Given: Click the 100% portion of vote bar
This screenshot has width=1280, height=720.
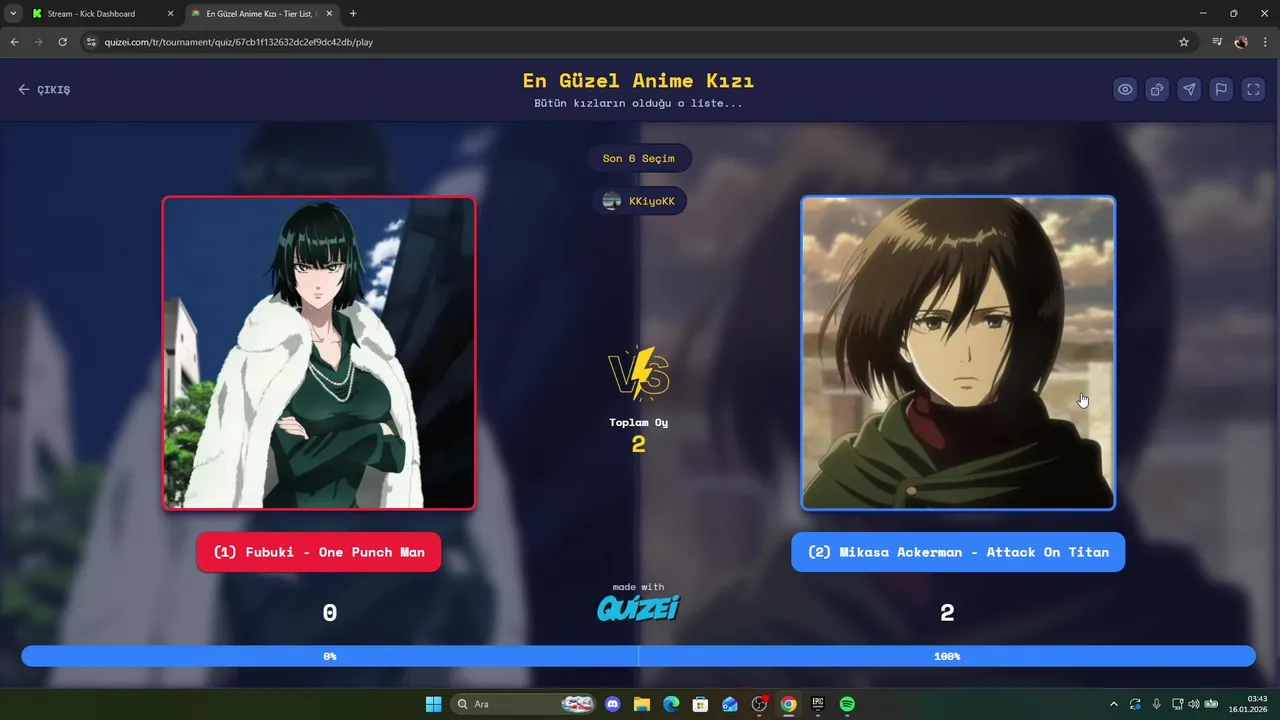Looking at the screenshot, I should click(947, 656).
